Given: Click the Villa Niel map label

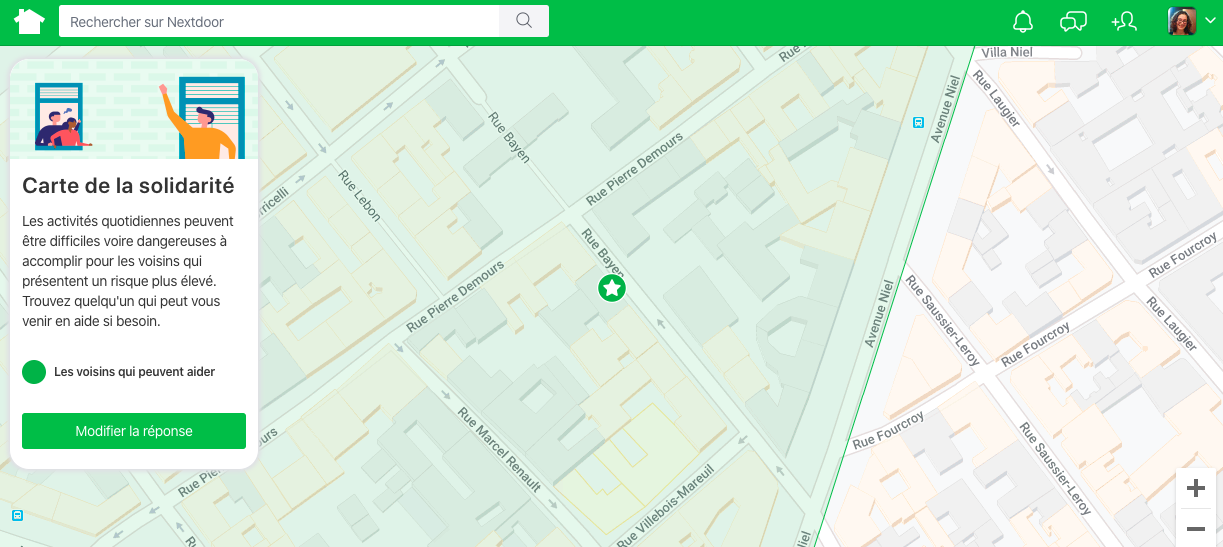Looking at the screenshot, I should point(1007,52).
